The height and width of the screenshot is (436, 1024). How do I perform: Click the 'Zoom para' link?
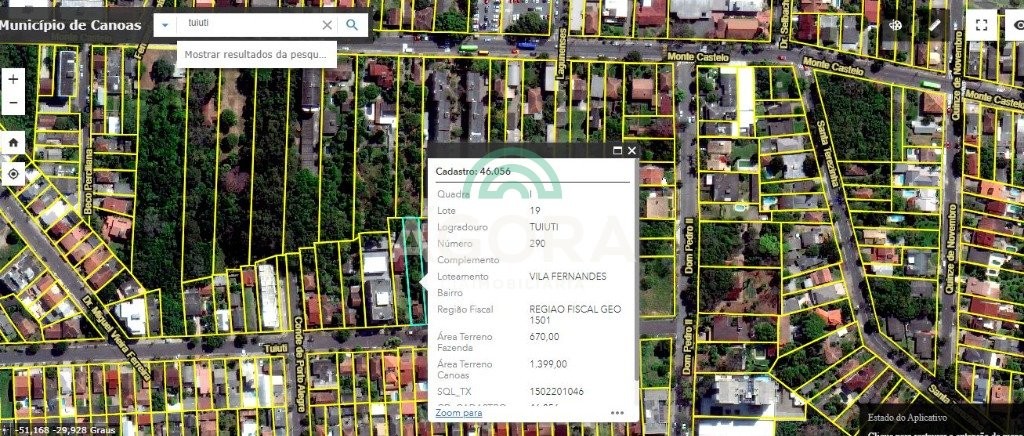(x=458, y=412)
